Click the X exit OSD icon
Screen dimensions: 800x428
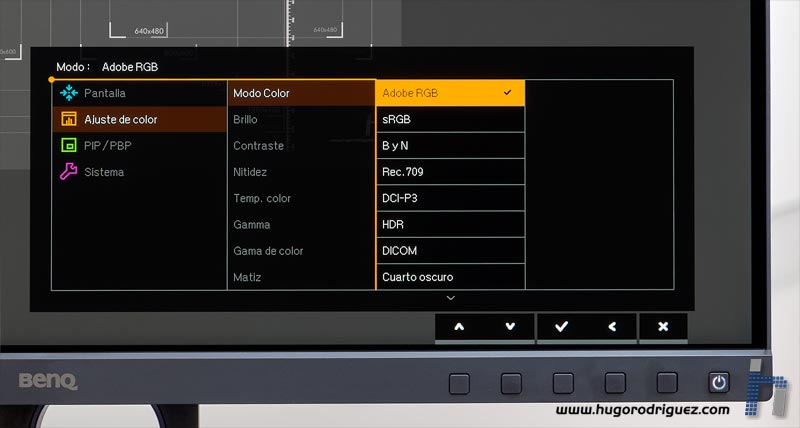tap(663, 326)
